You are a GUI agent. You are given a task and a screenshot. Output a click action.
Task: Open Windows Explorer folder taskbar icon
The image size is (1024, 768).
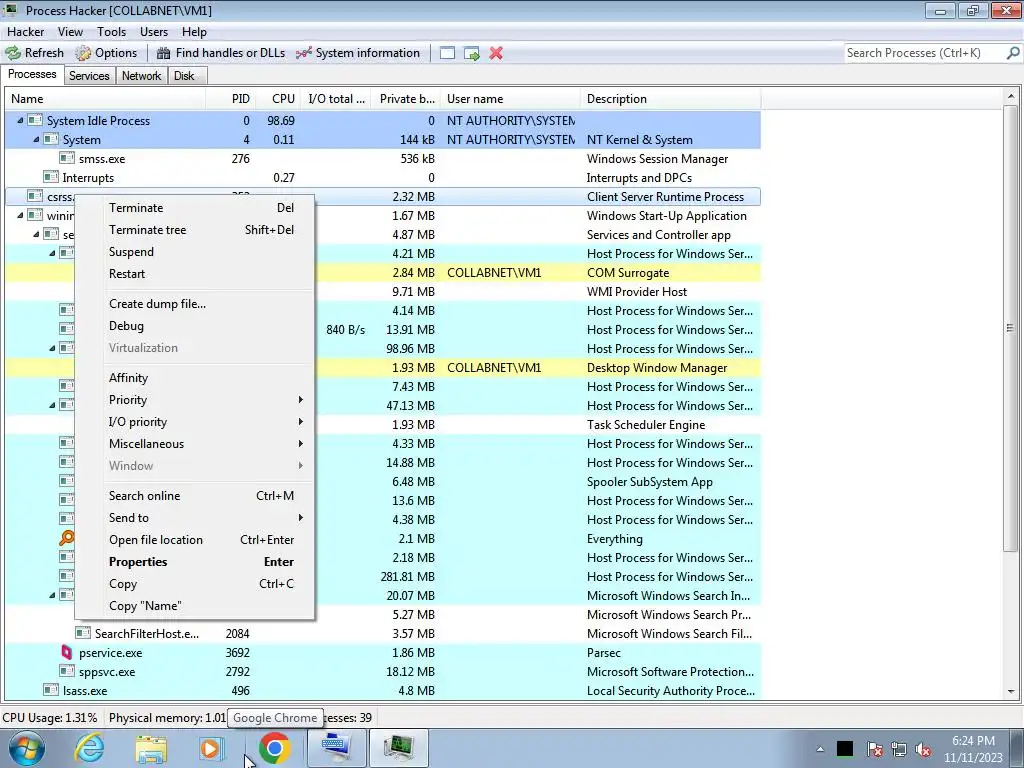(151, 748)
